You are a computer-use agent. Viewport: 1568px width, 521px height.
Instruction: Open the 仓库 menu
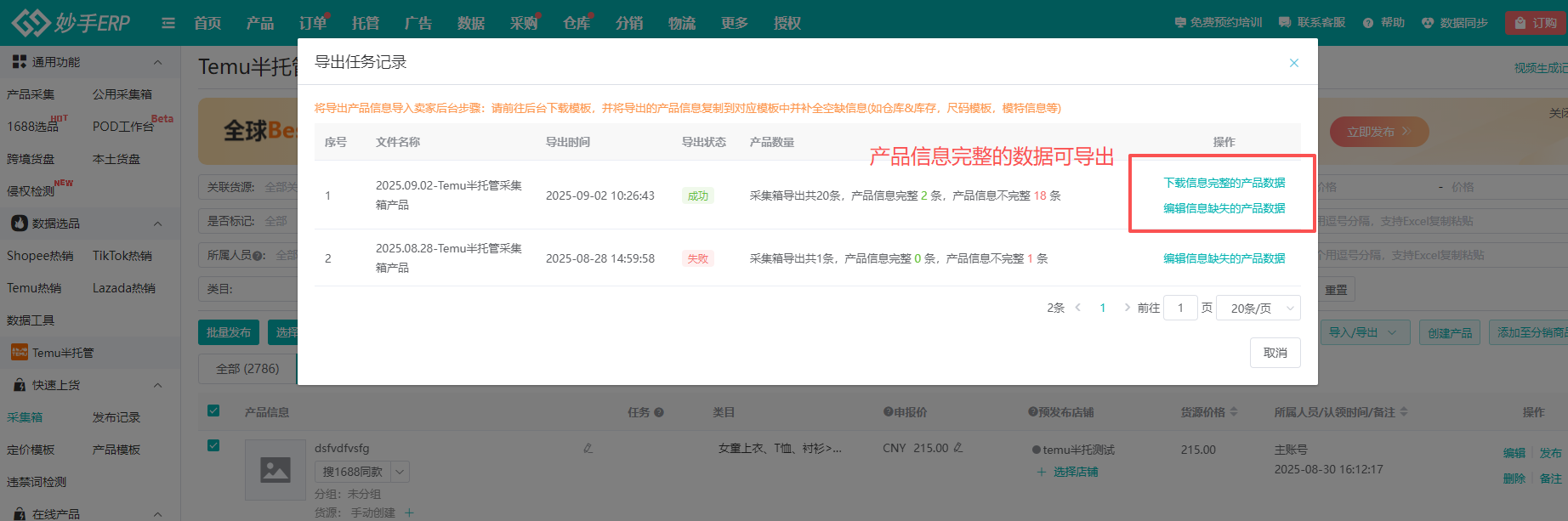click(577, 23)
